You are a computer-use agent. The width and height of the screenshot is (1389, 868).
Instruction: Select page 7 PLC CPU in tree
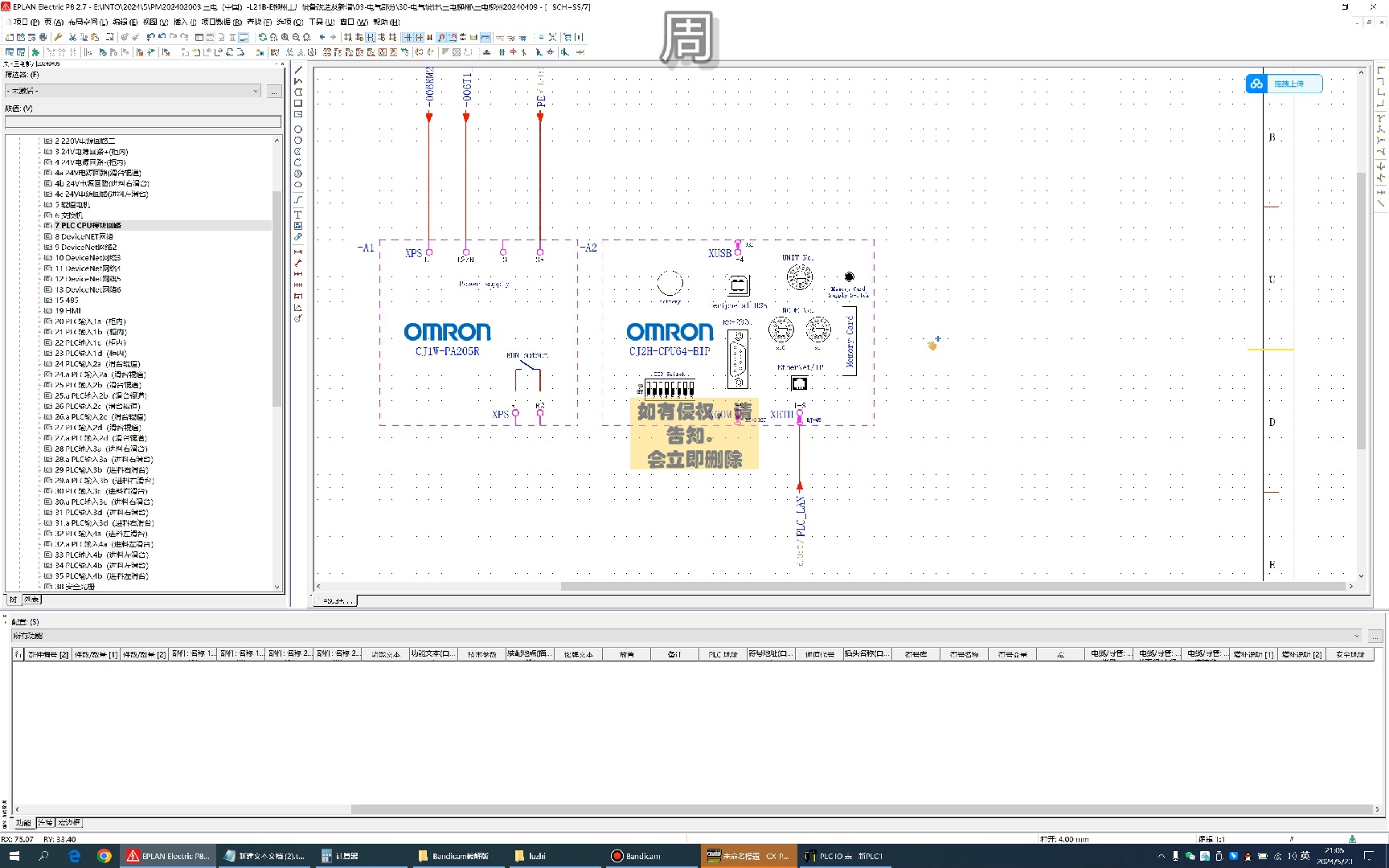coord(88,226)
